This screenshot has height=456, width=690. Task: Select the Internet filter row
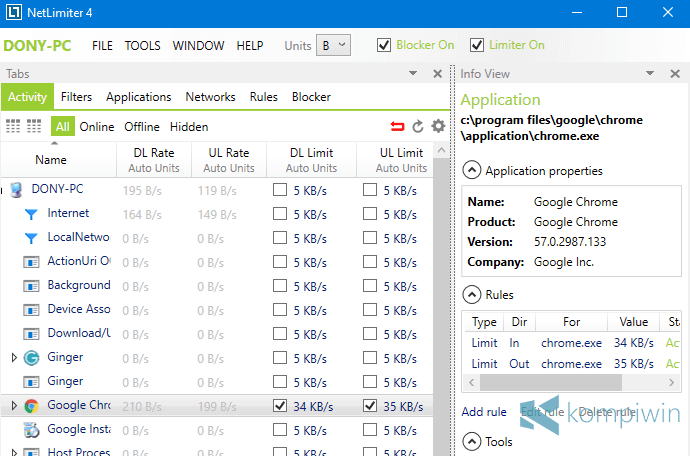coord(217,214)
